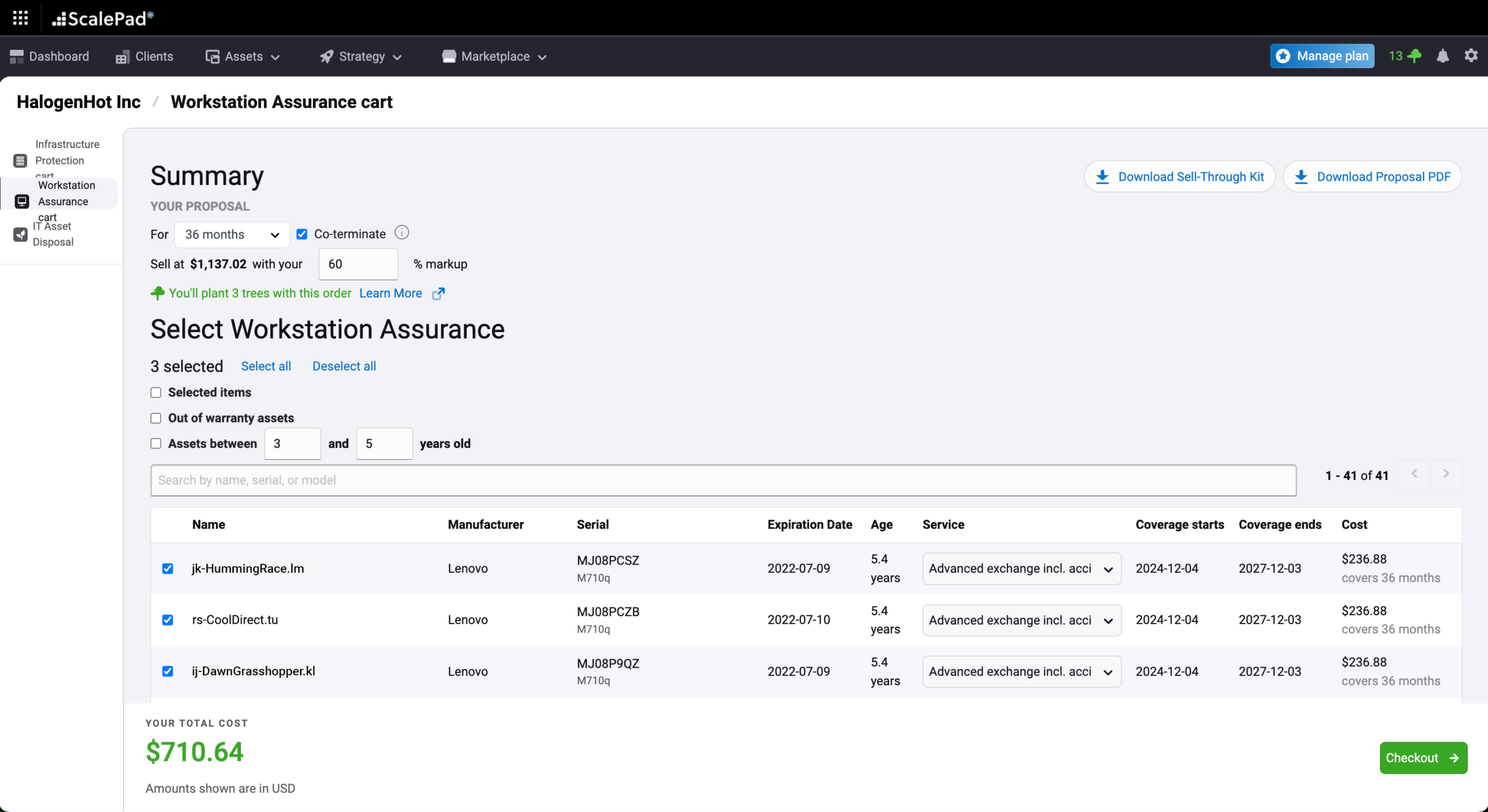
Task: Uncheck the jk-HummingRace.lm row
Action: click(167, 568)
